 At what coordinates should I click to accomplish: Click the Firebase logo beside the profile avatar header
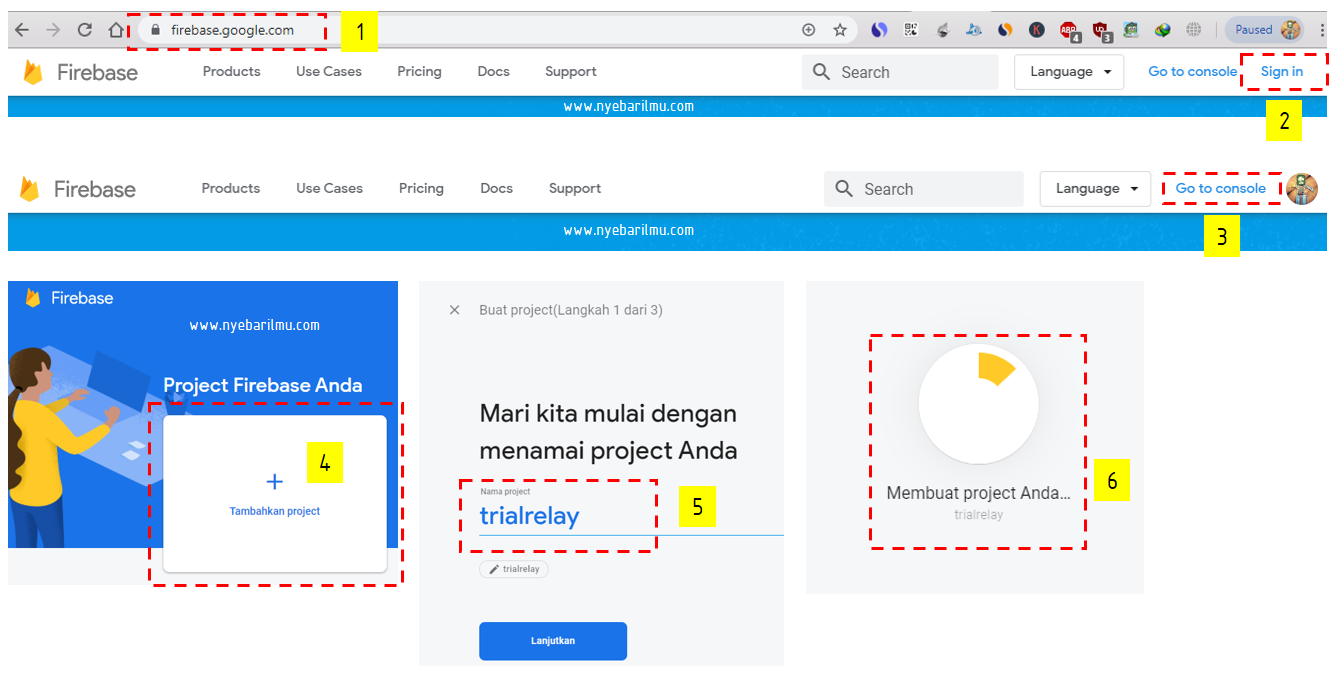pos(78,189)
